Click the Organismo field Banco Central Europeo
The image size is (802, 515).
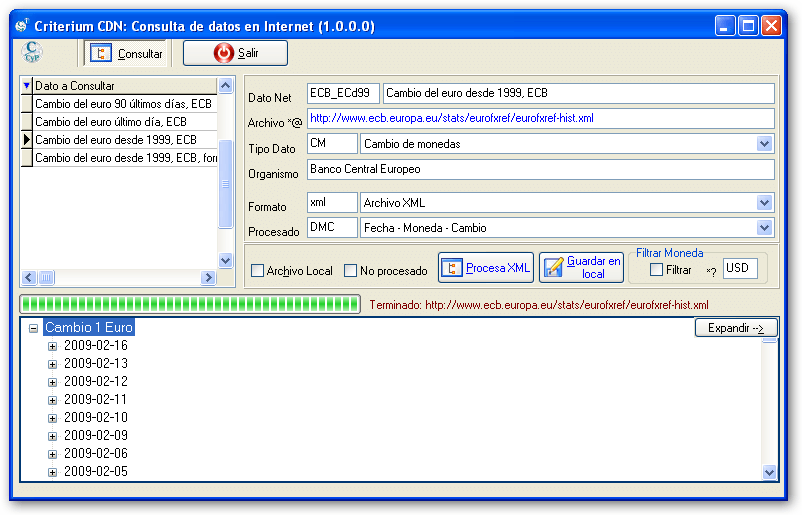541,169
